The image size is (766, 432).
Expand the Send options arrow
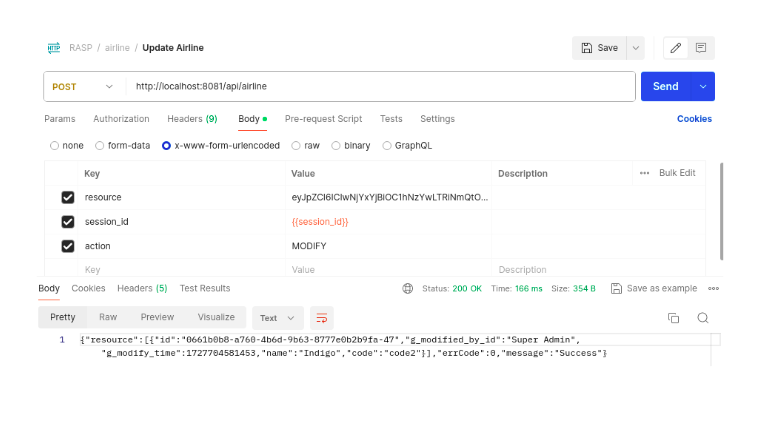coord(703,86)
